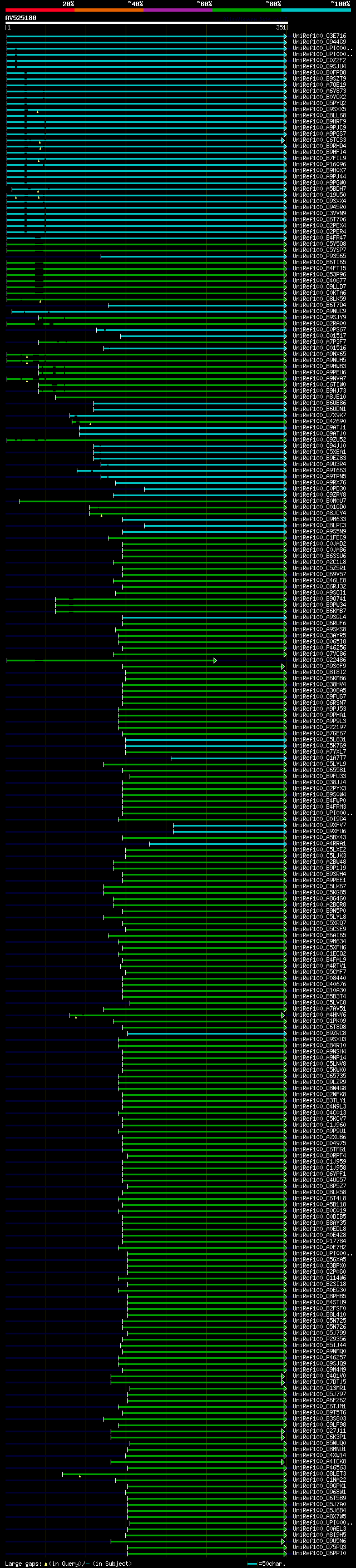Select the UniRef100_P93565 label
The image size is (356, 1568).
point(319,256)
